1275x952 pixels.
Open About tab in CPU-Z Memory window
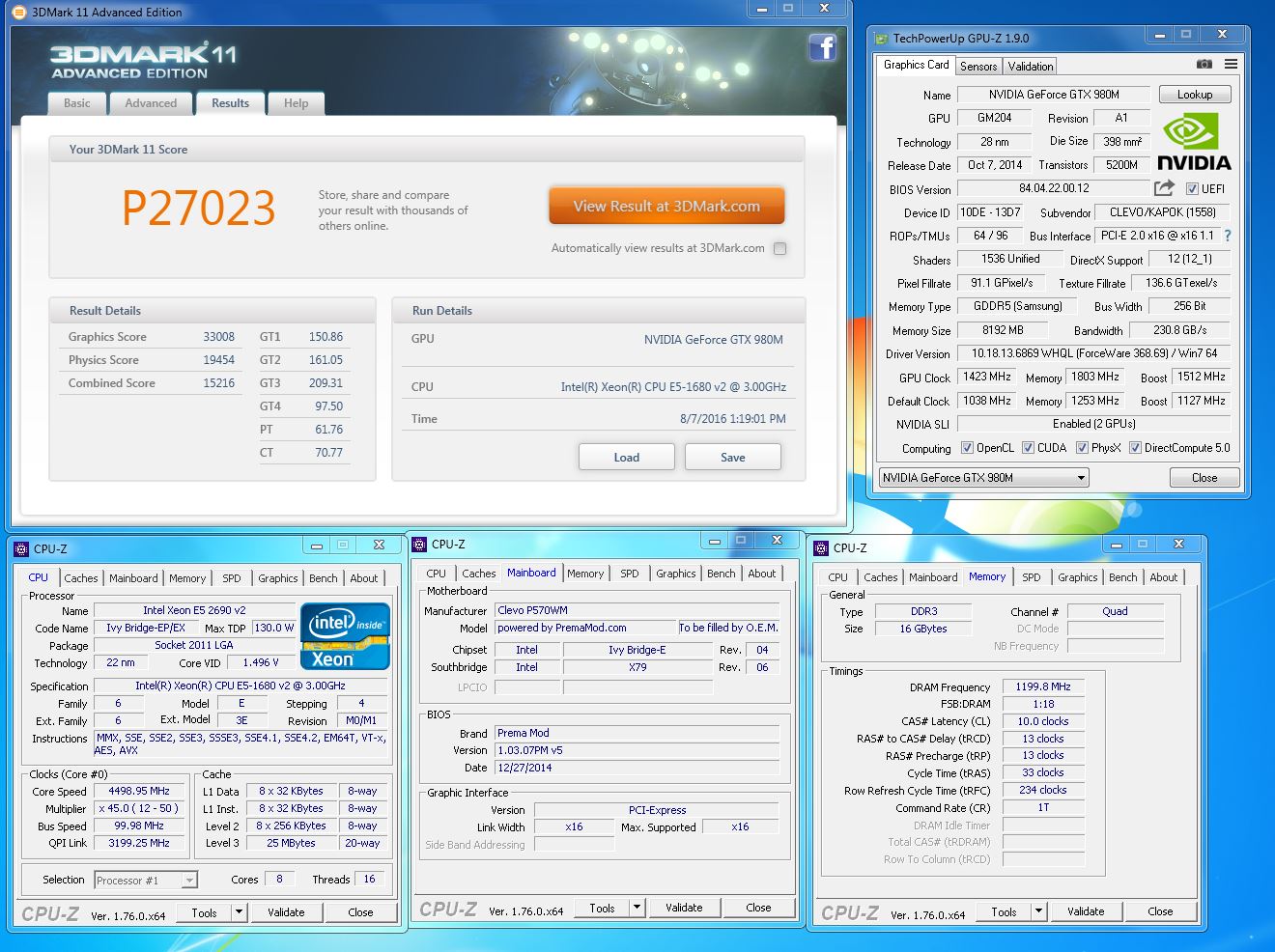(1164, 577)
